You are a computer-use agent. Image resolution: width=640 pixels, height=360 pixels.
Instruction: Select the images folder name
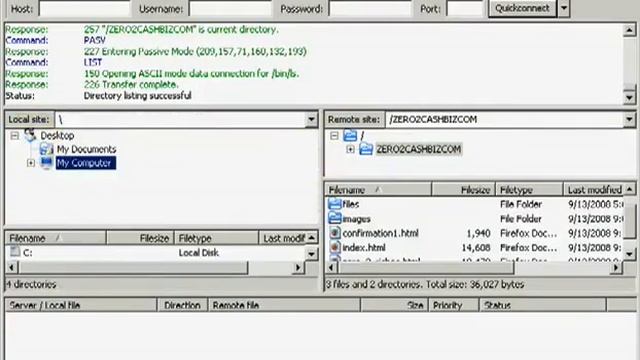tap(356, 219)
